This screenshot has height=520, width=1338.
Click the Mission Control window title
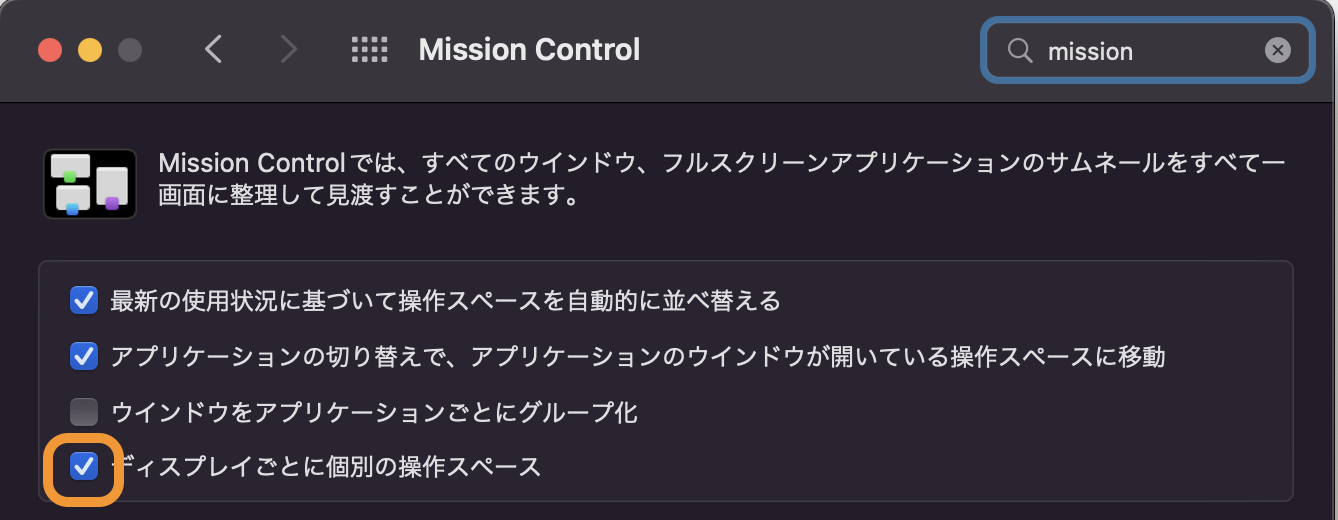click(x=529, y=49)
